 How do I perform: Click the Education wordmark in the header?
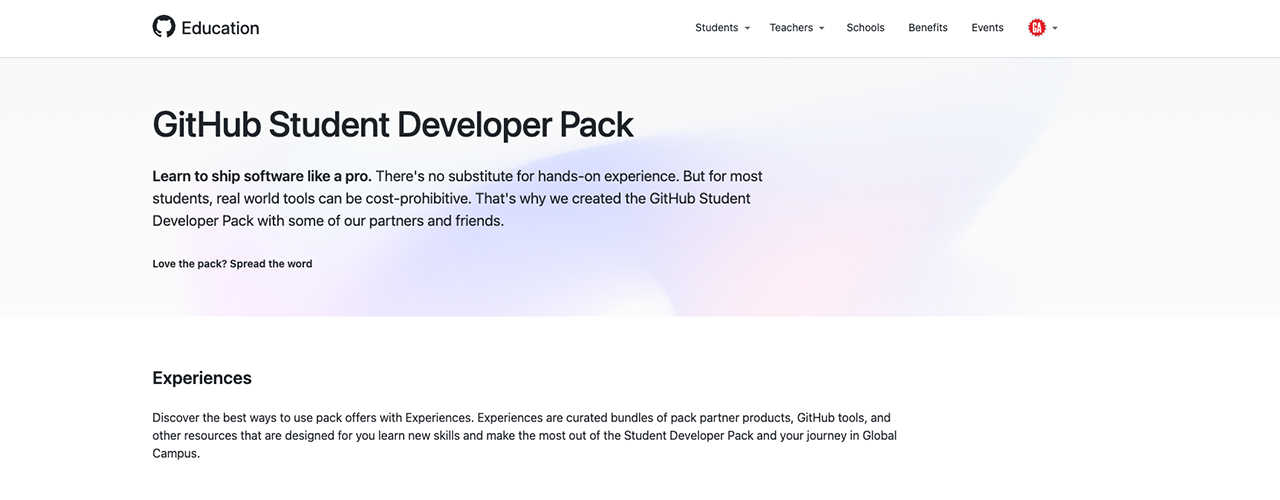(x=220, y=28)
